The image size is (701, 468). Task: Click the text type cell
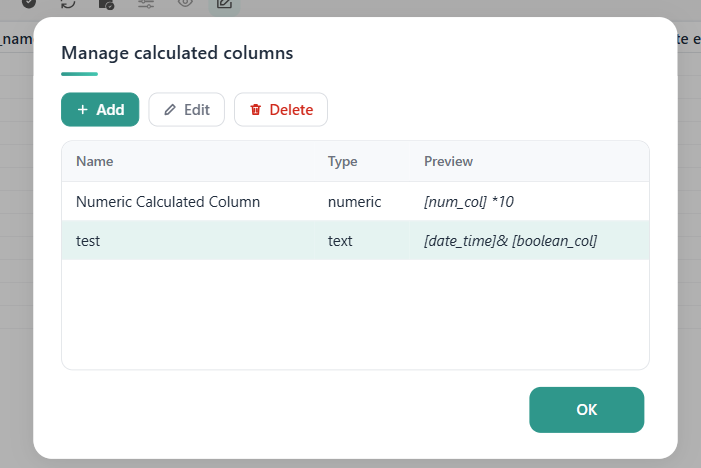(x=340, y=241)
